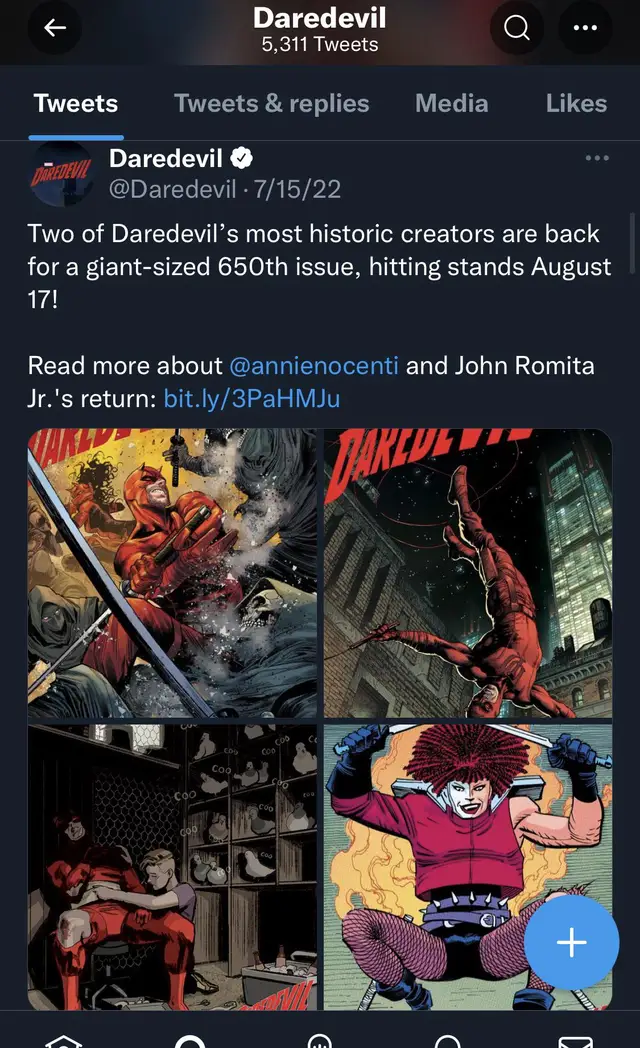View pigeon coop Daredevil cover image
This screenshot has height=1048, width=640.
click(172, 867)
